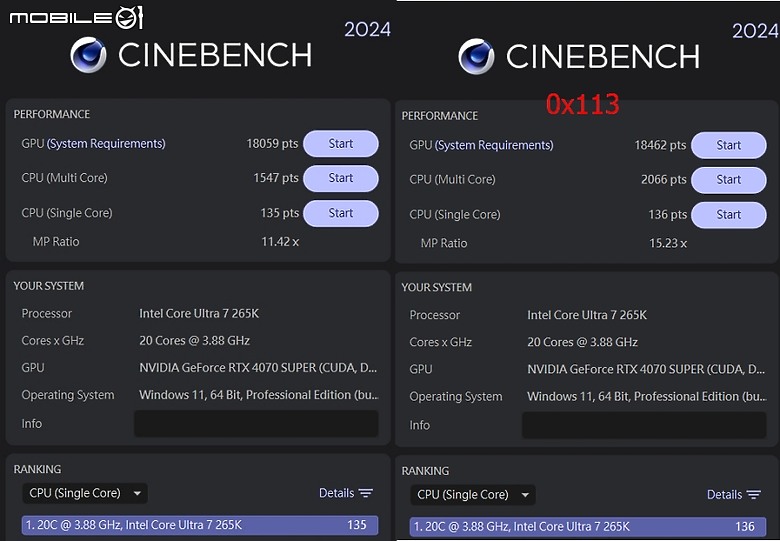This screenshot has width=780, height=541.
Task: Click the 11.42 x MP Ratio value
Action: click(280, 242)
